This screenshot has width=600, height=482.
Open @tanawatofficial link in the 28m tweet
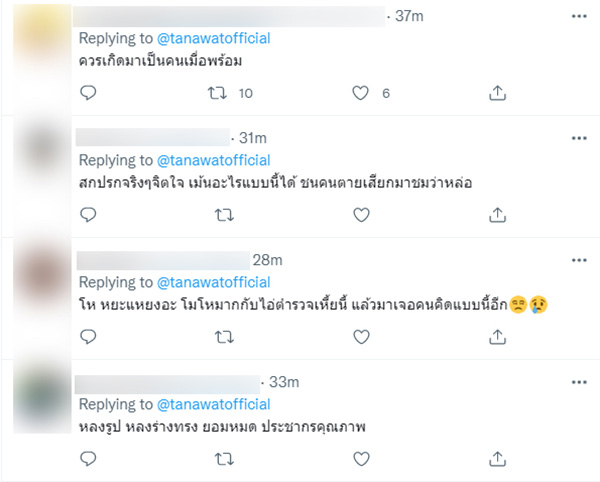point(213,282)
